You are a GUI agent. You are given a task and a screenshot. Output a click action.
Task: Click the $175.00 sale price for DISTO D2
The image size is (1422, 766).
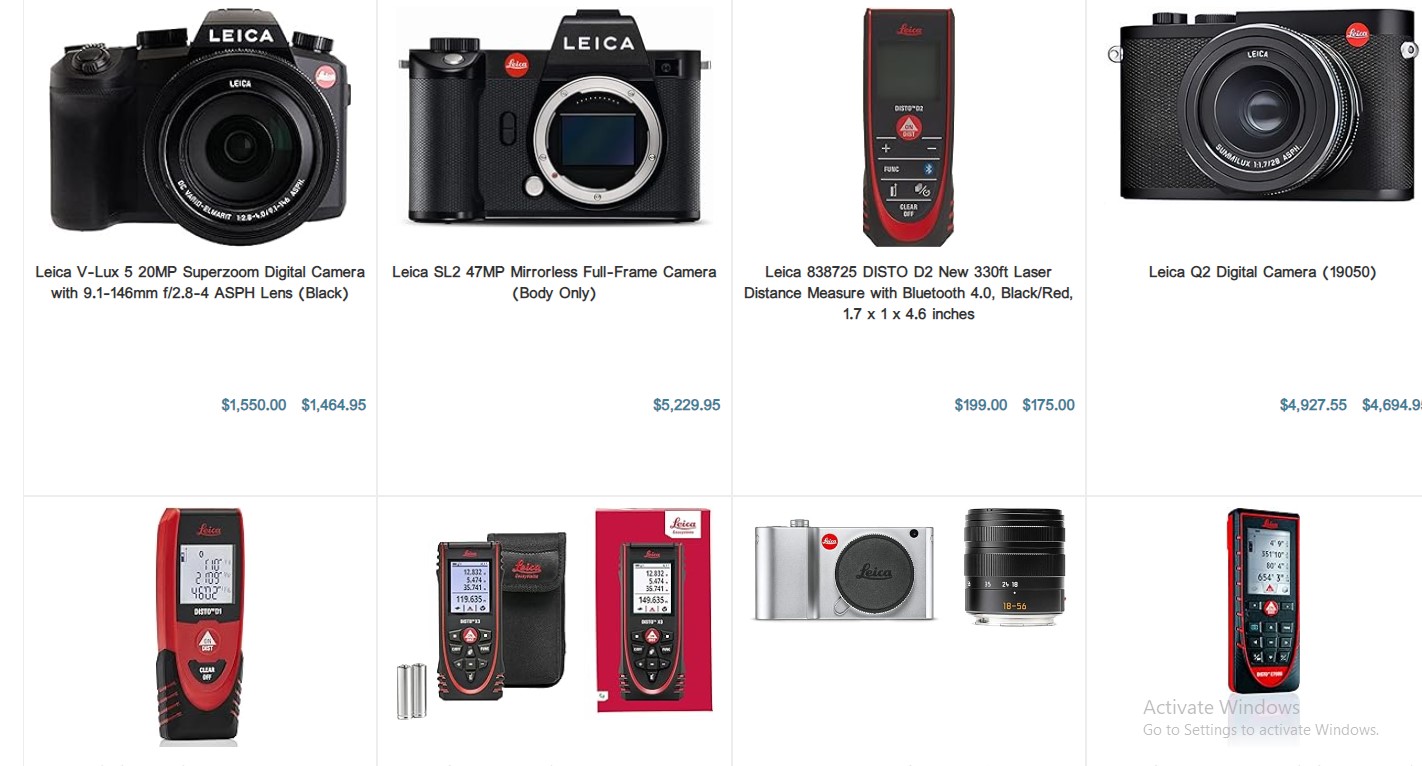pos(1049,405)
